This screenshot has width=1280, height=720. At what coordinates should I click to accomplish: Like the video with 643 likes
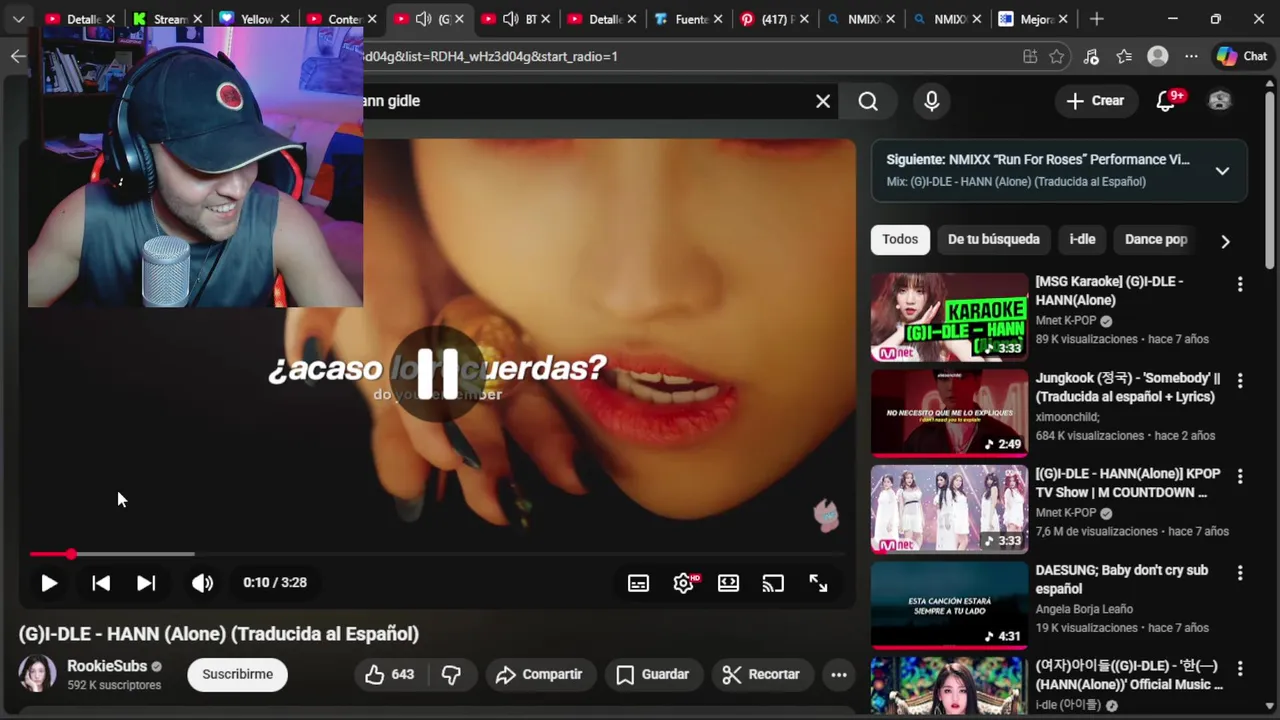click(x=390, y=675)
